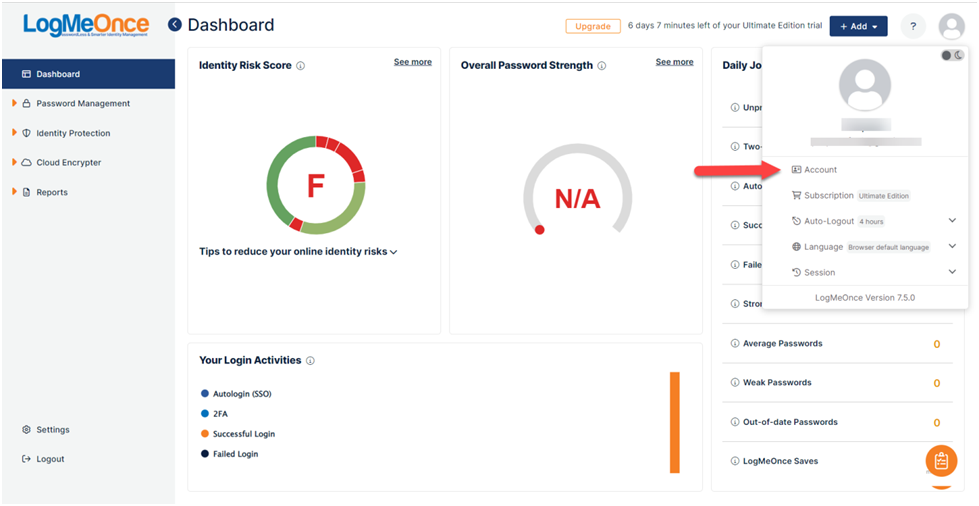979x506 pixels.
Task: Open the Add dropdown button
Action: 858,26
